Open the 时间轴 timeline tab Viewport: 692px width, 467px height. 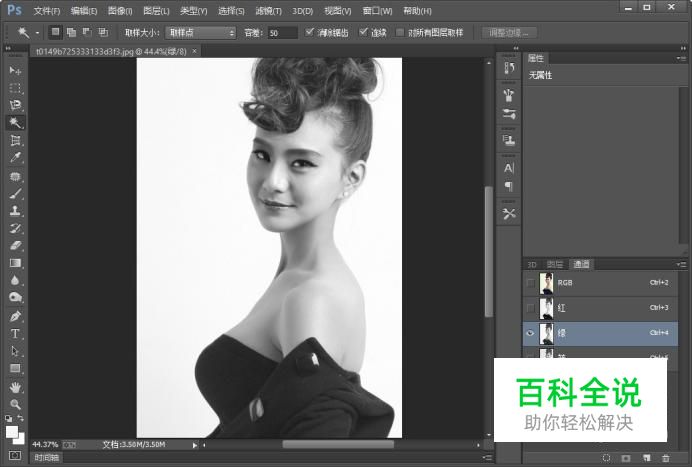tap(46, 458)
